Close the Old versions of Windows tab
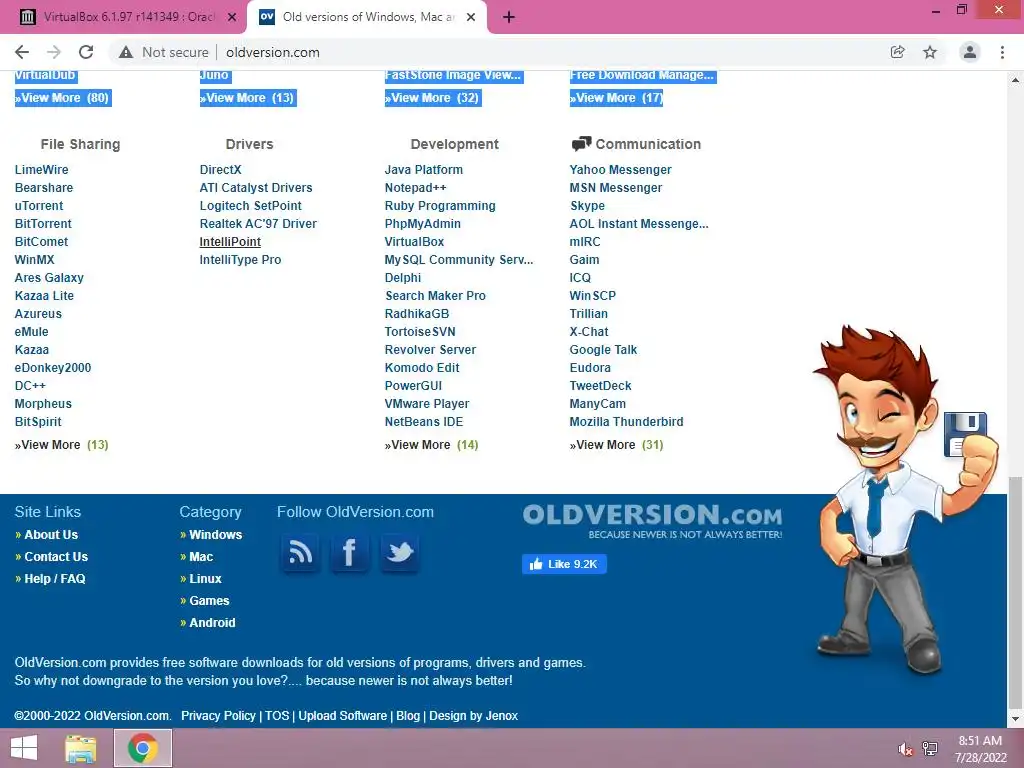Viewport: 1024px width, 768px height. (x=471, y=18)
